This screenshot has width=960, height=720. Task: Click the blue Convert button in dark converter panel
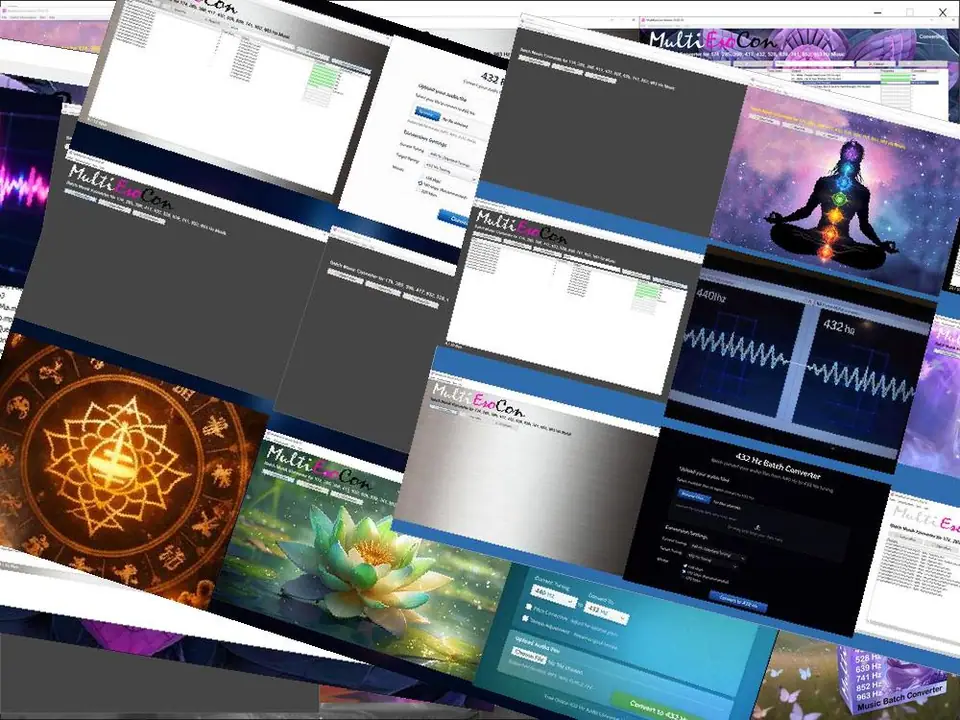tap(738, 602)
